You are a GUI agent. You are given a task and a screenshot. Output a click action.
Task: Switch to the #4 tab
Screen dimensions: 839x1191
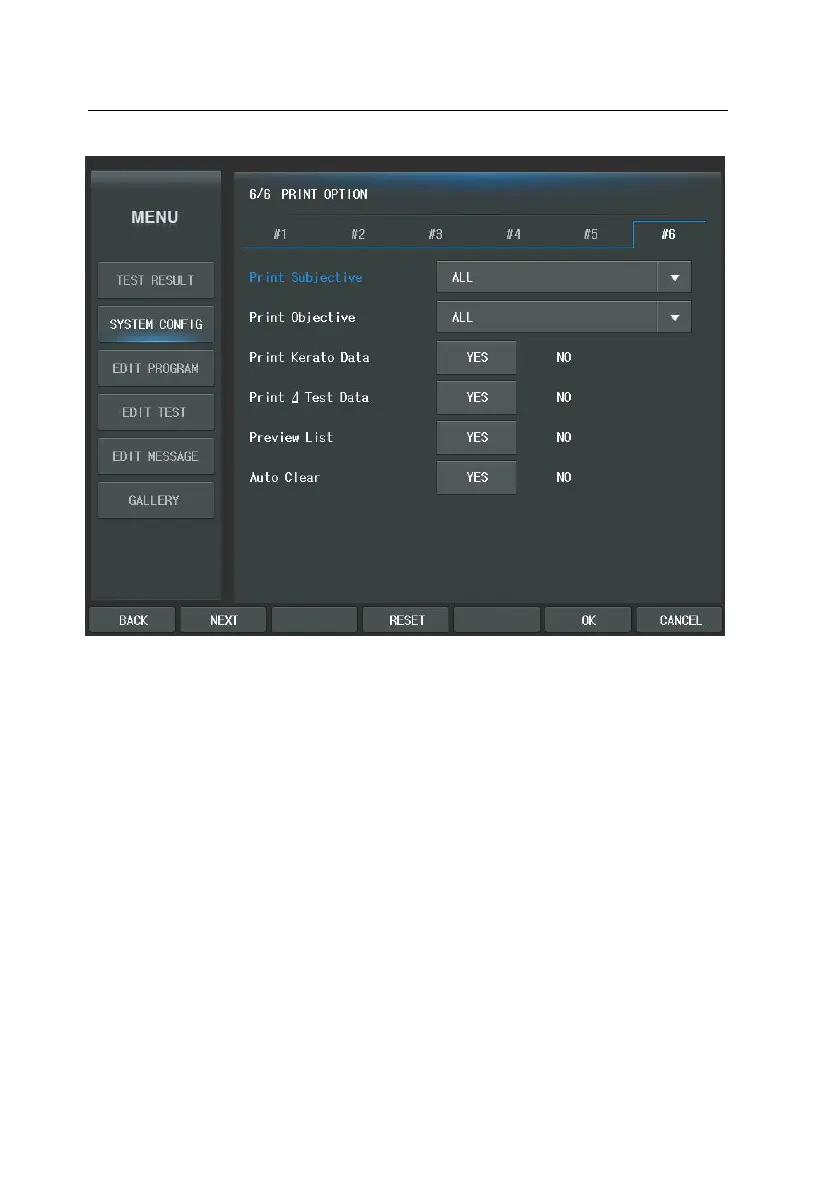(x=513, y=234)
